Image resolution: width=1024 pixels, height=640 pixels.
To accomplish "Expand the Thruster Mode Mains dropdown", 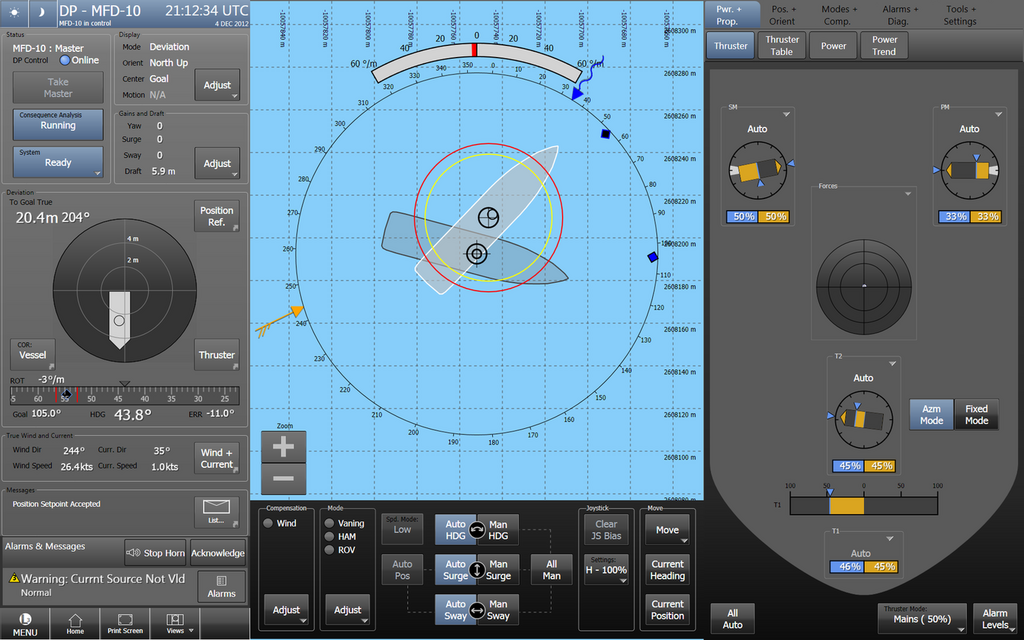I will [x=922, y=619].
